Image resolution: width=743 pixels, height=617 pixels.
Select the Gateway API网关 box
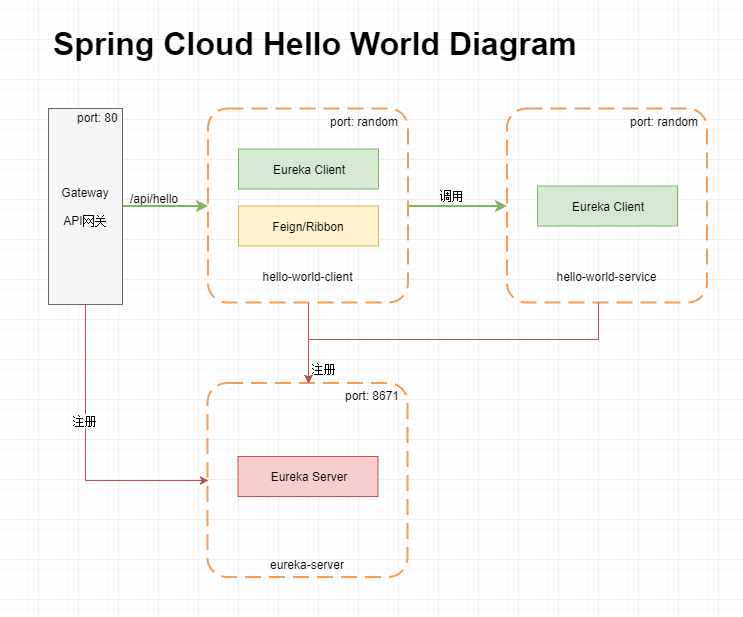85,206
